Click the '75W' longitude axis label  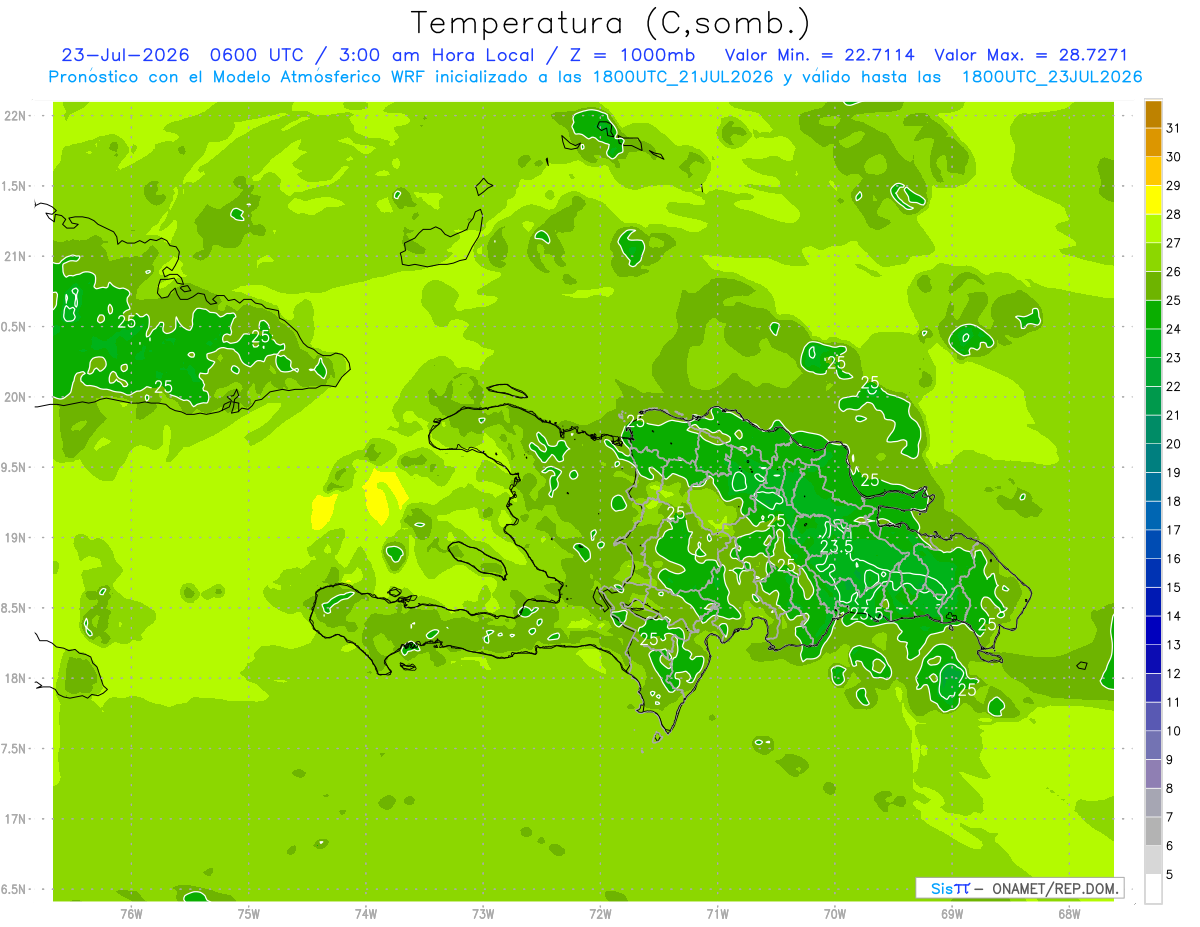click(x=249, y=914)
